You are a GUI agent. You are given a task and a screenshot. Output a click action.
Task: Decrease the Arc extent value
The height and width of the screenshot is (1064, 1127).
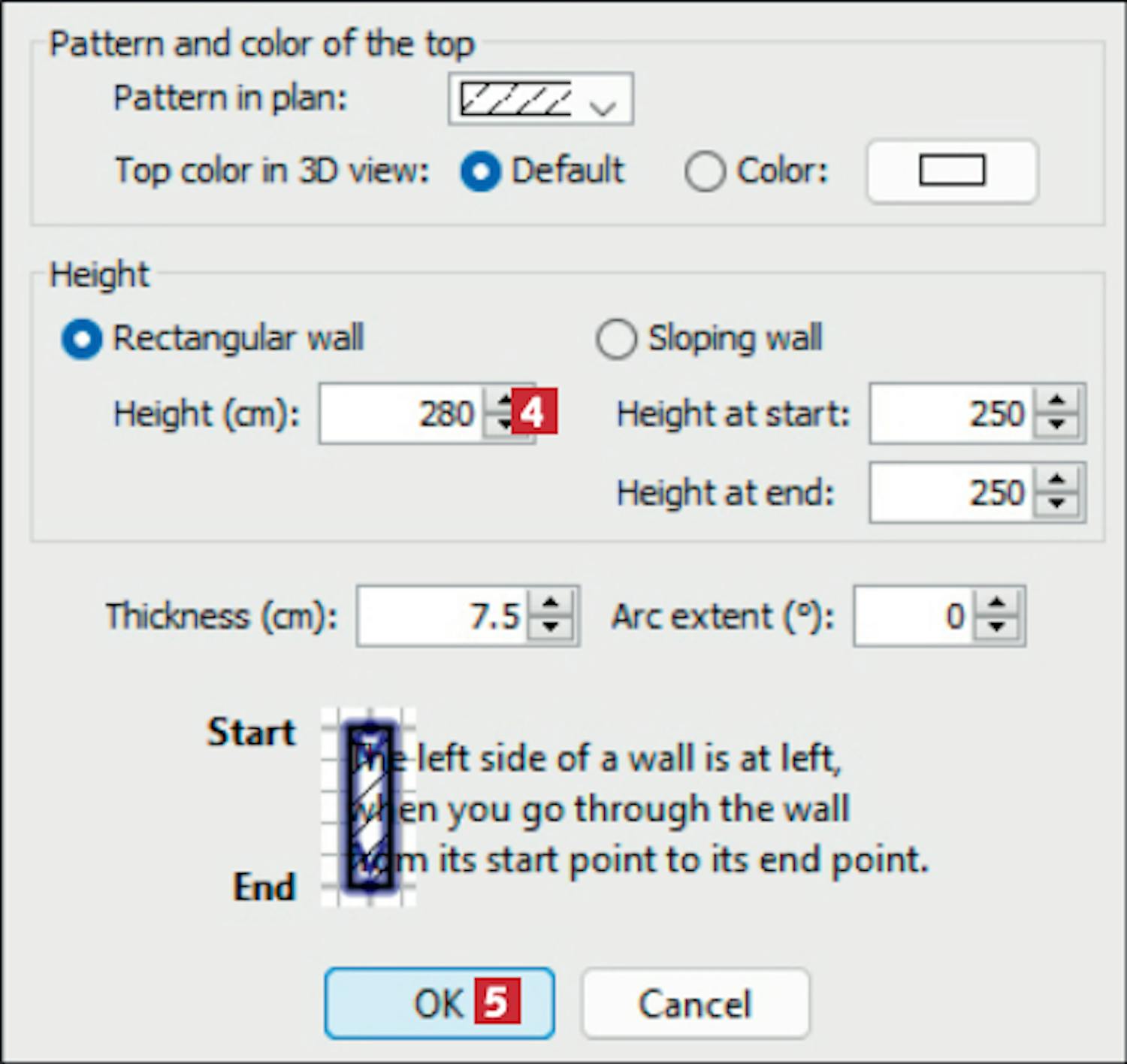pos(998,629)
